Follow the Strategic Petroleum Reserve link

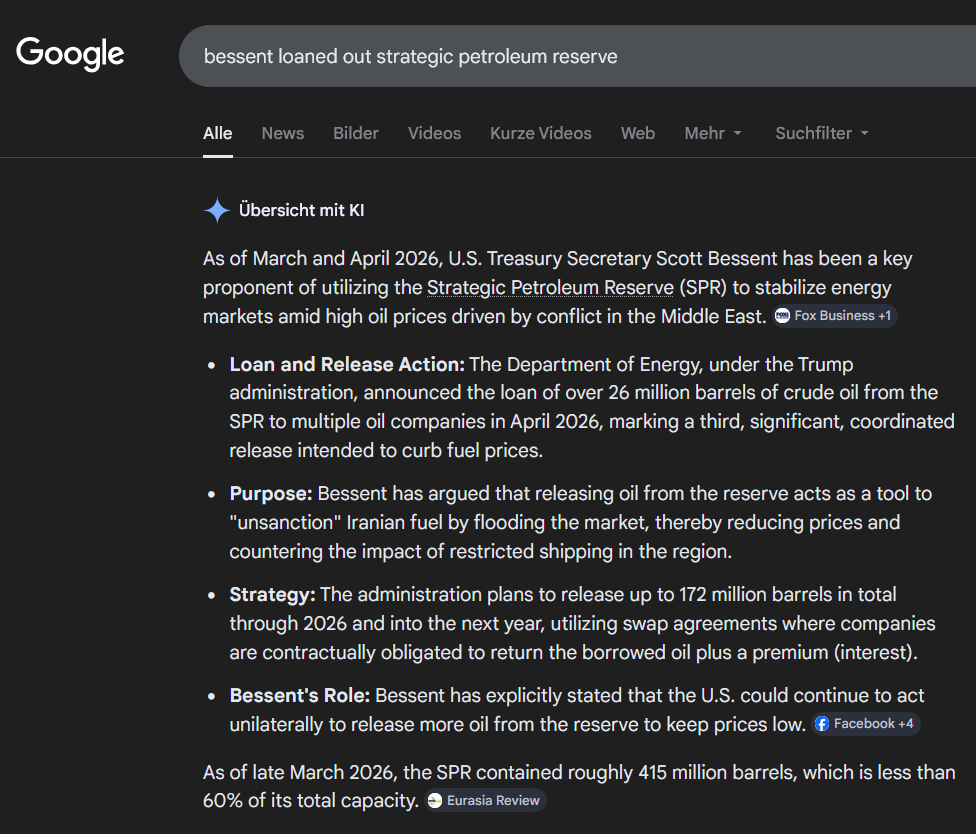click(x=550, y=288)
